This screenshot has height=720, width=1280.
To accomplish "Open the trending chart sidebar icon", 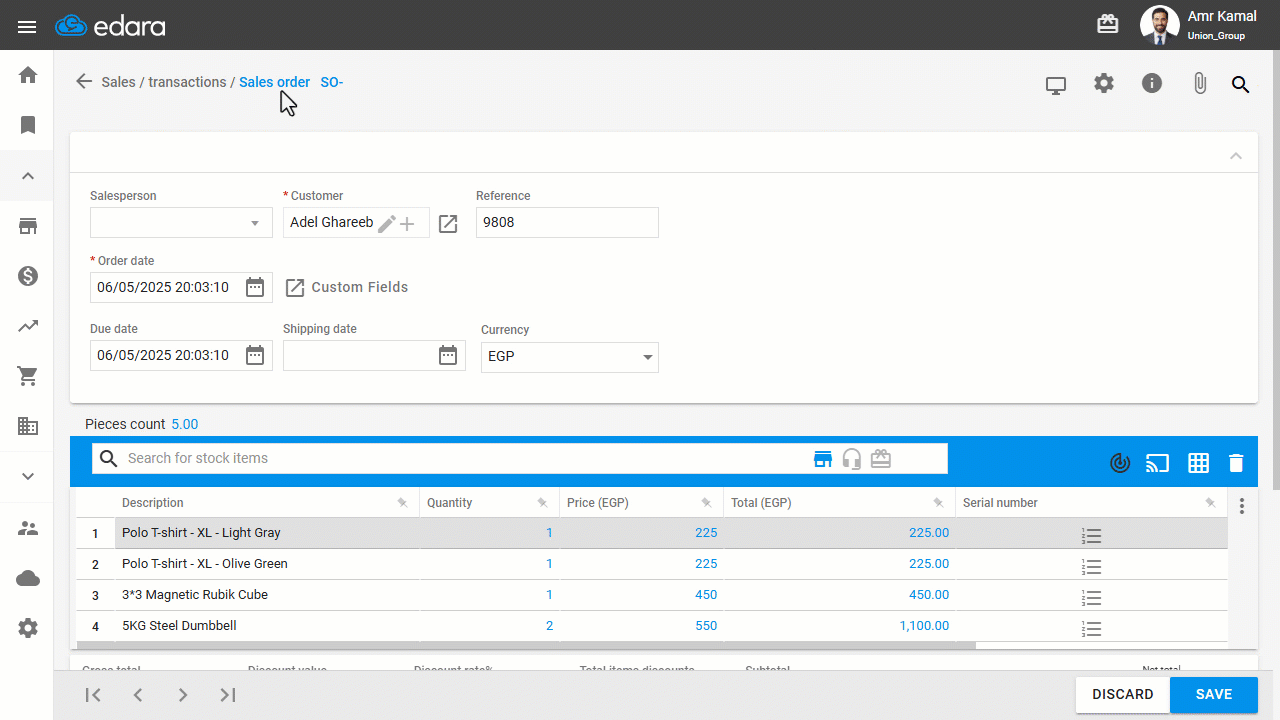I will [28, 326].
